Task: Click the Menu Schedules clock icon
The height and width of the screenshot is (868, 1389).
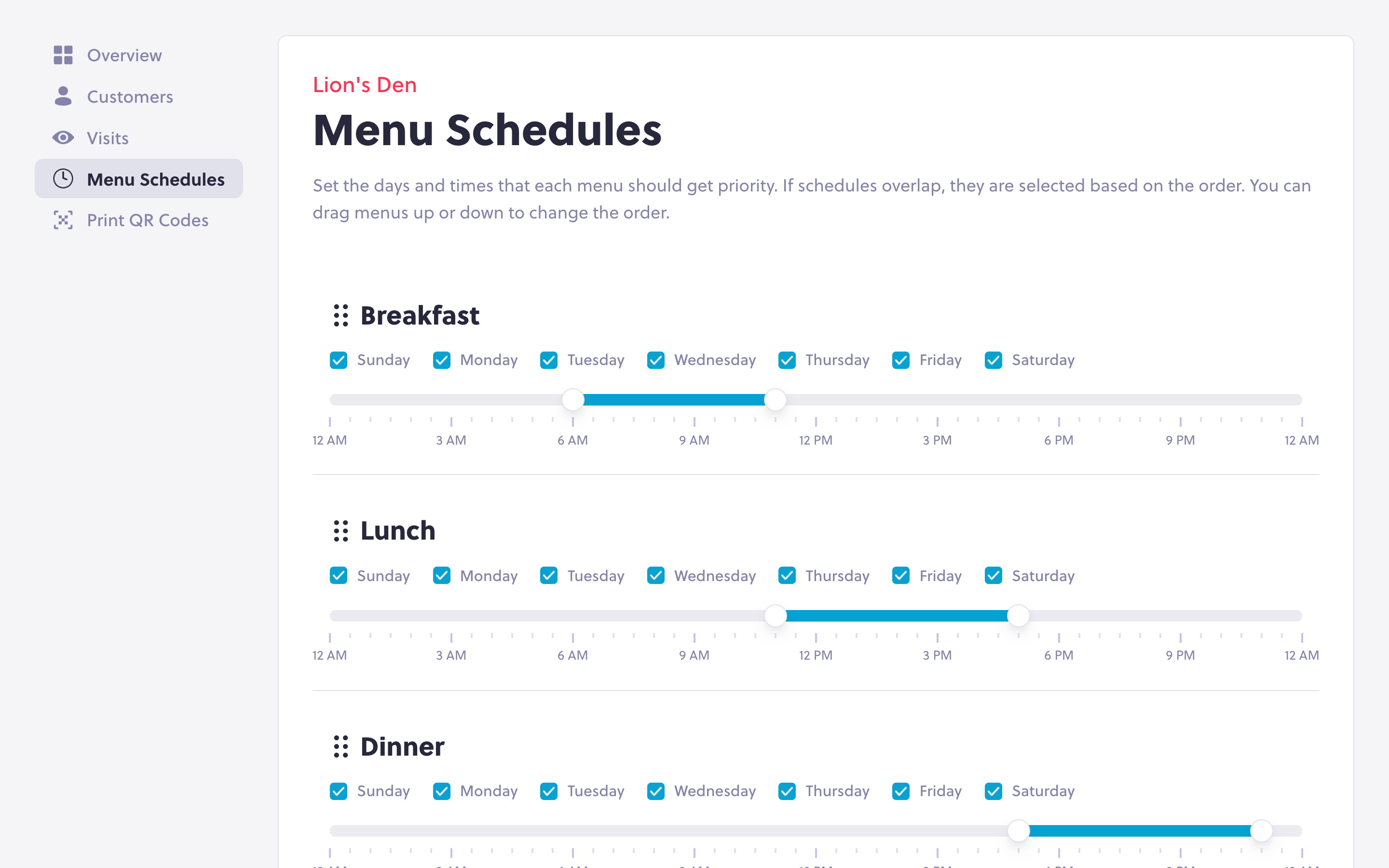Action: coord(63,178)
